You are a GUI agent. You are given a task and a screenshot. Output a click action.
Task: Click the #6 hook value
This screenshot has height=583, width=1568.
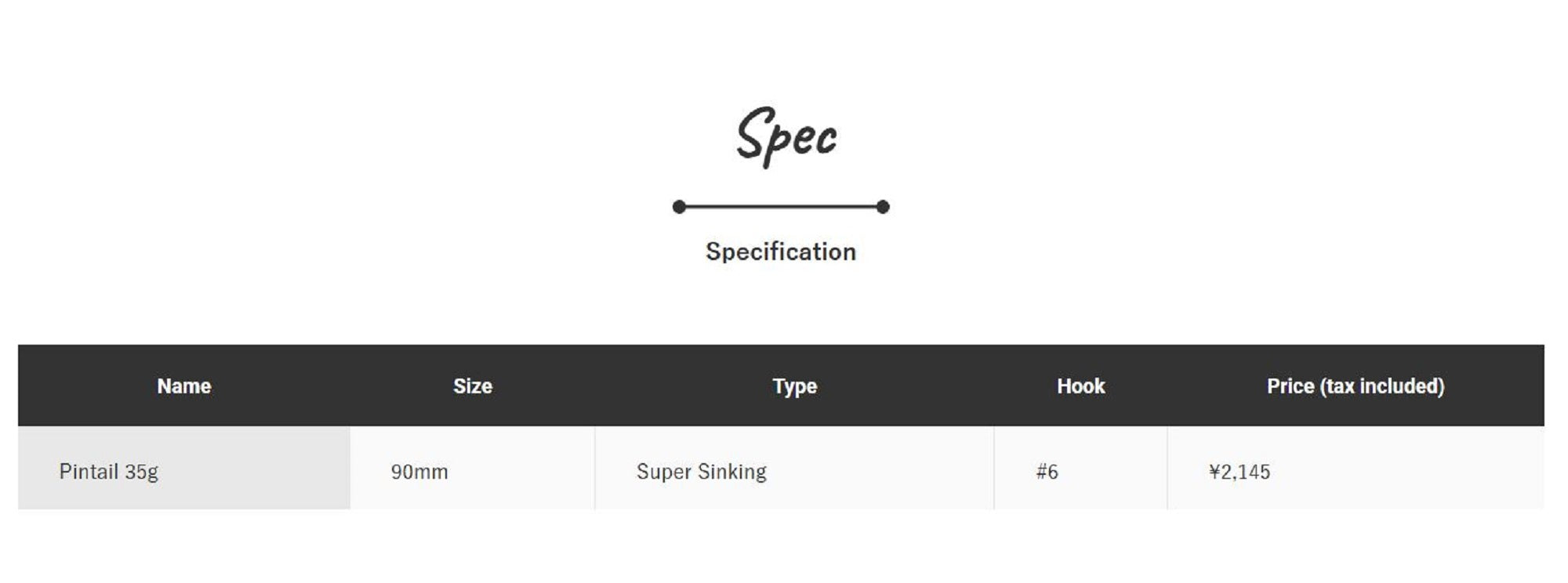coord(1047,472)
